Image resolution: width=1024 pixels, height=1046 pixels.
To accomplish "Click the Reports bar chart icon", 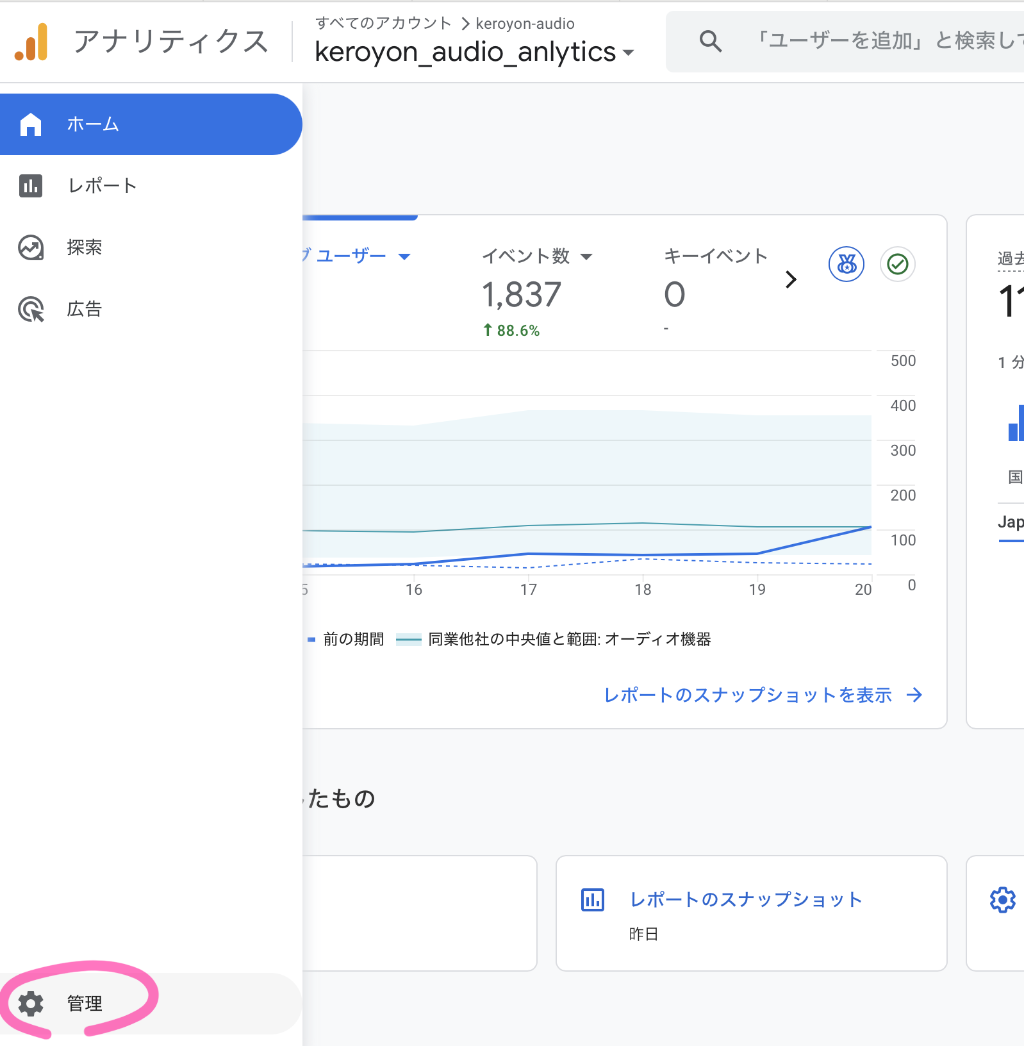I will click(31, 186).
